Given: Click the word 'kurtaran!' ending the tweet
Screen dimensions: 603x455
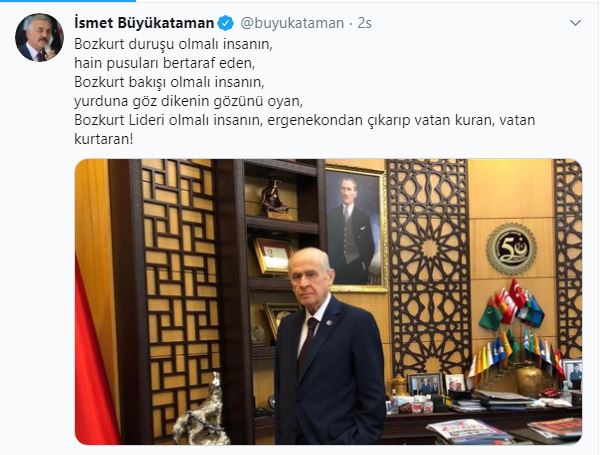Looking at the screenshot, I should (x=103, y=139).
